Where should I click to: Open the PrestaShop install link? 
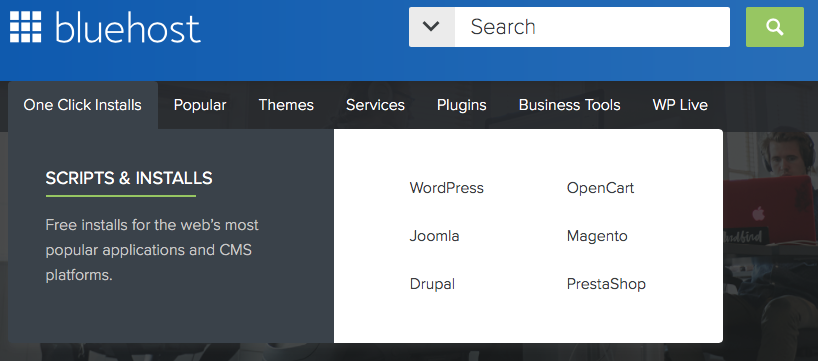tap(606, 284)
